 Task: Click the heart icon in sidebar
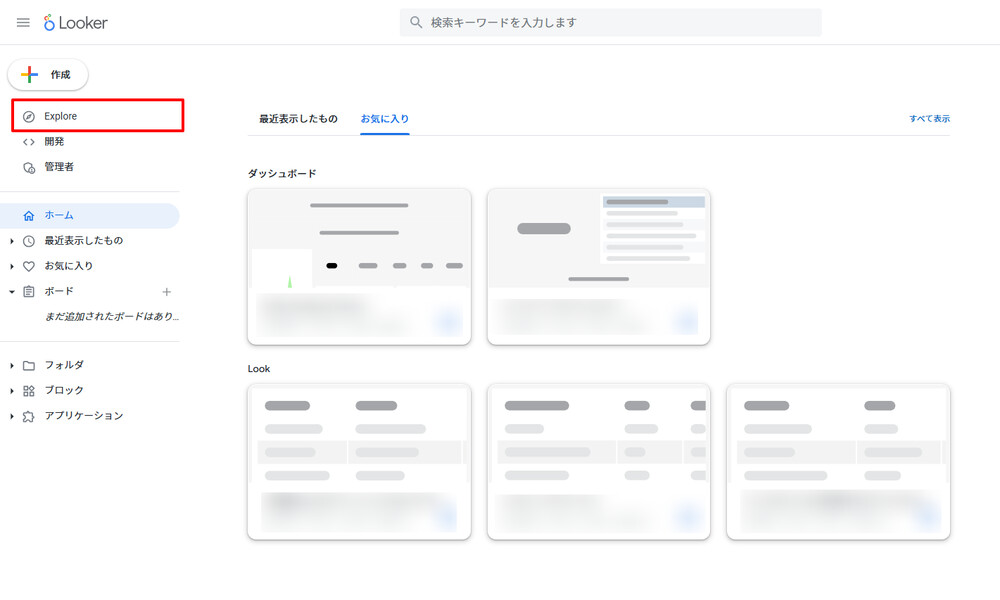[x=29, y=267]
